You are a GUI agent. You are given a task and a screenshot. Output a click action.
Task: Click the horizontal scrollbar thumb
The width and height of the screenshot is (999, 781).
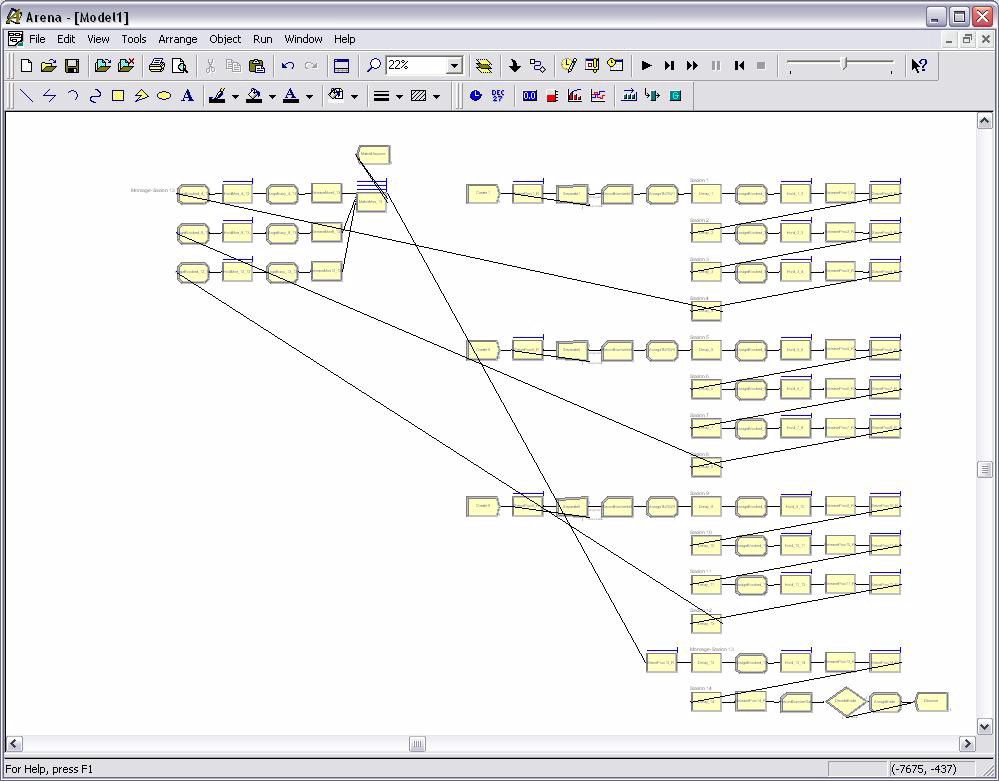(x=417, y=744)
